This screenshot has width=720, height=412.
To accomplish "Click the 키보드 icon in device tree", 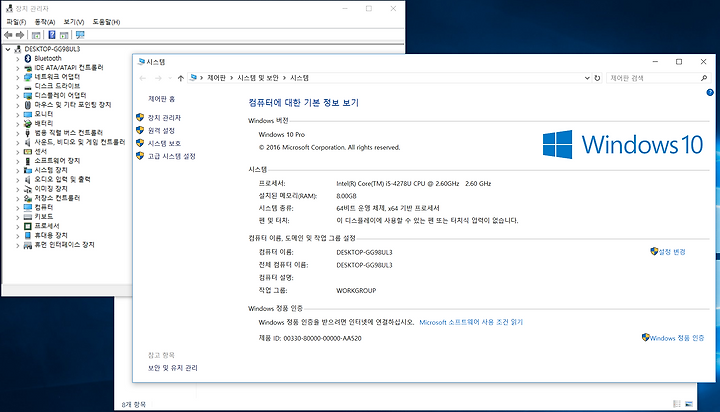I will 28,216.
